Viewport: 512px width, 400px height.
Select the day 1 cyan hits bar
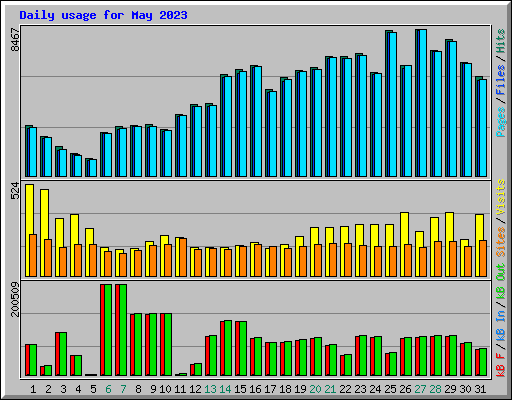point(33,152)
